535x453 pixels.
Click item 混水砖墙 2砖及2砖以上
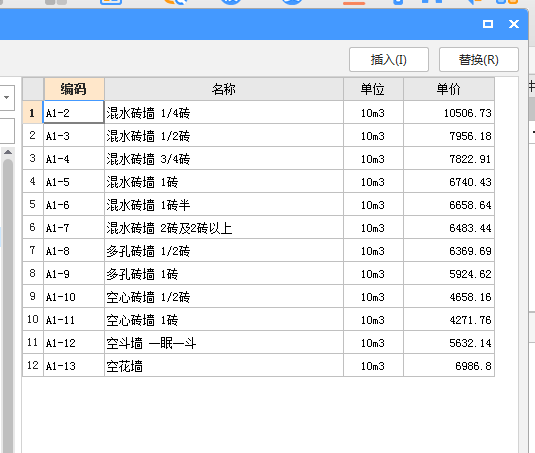pos(224,227)
